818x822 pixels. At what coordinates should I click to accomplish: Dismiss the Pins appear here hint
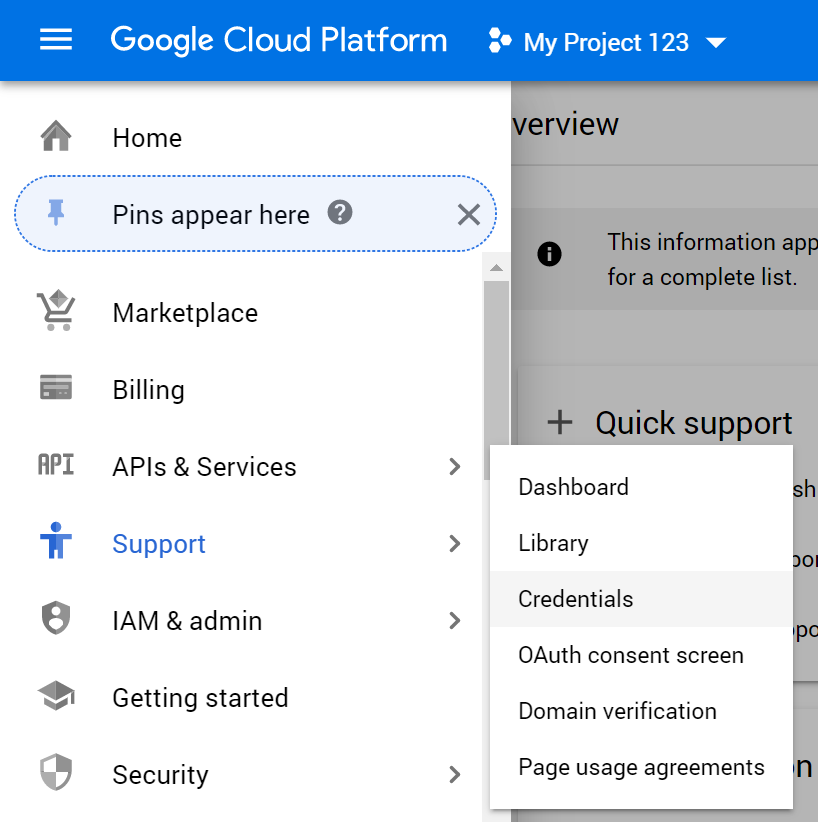click(x=468, y=214)
